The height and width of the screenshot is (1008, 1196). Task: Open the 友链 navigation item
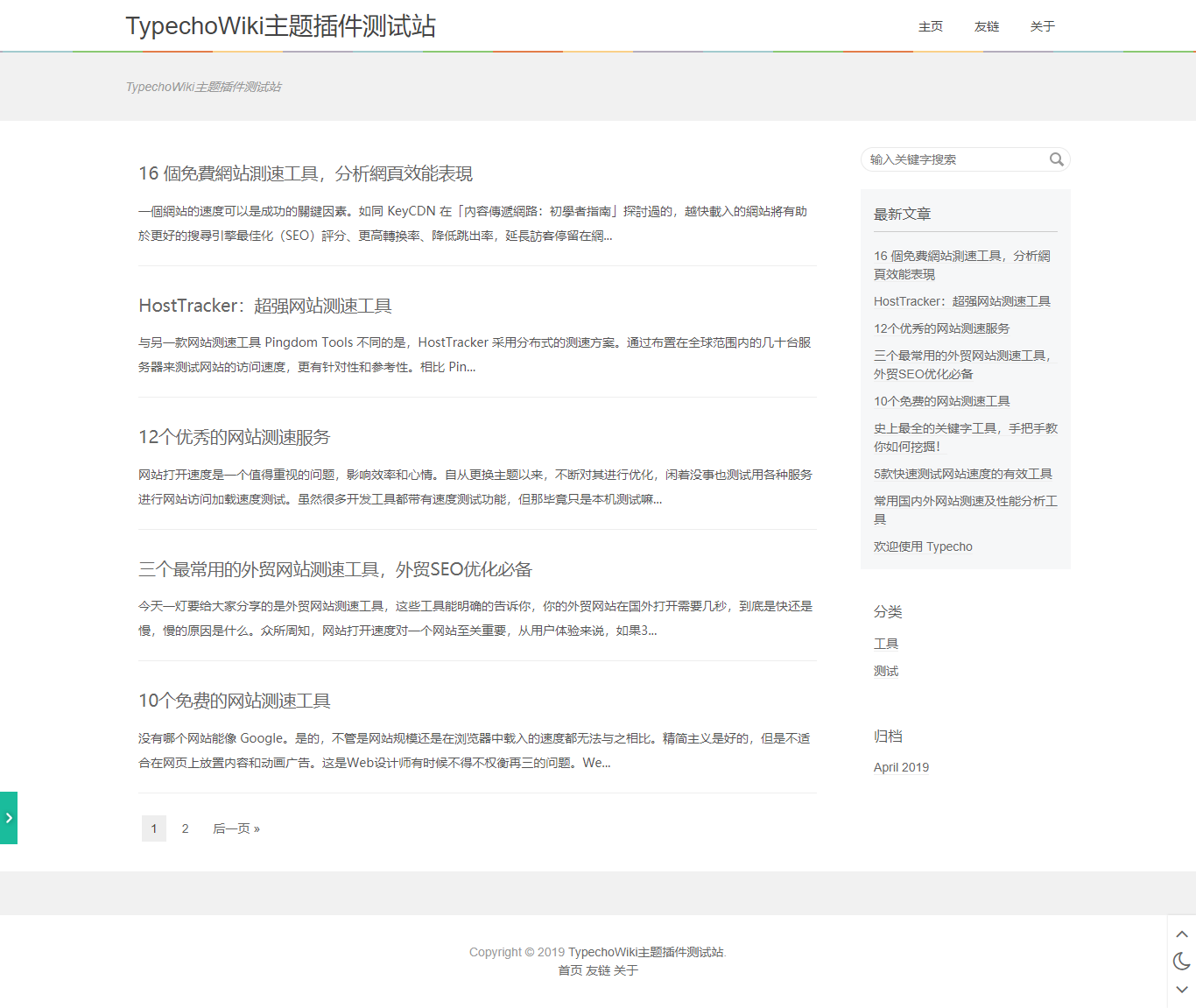pos(987,26)
